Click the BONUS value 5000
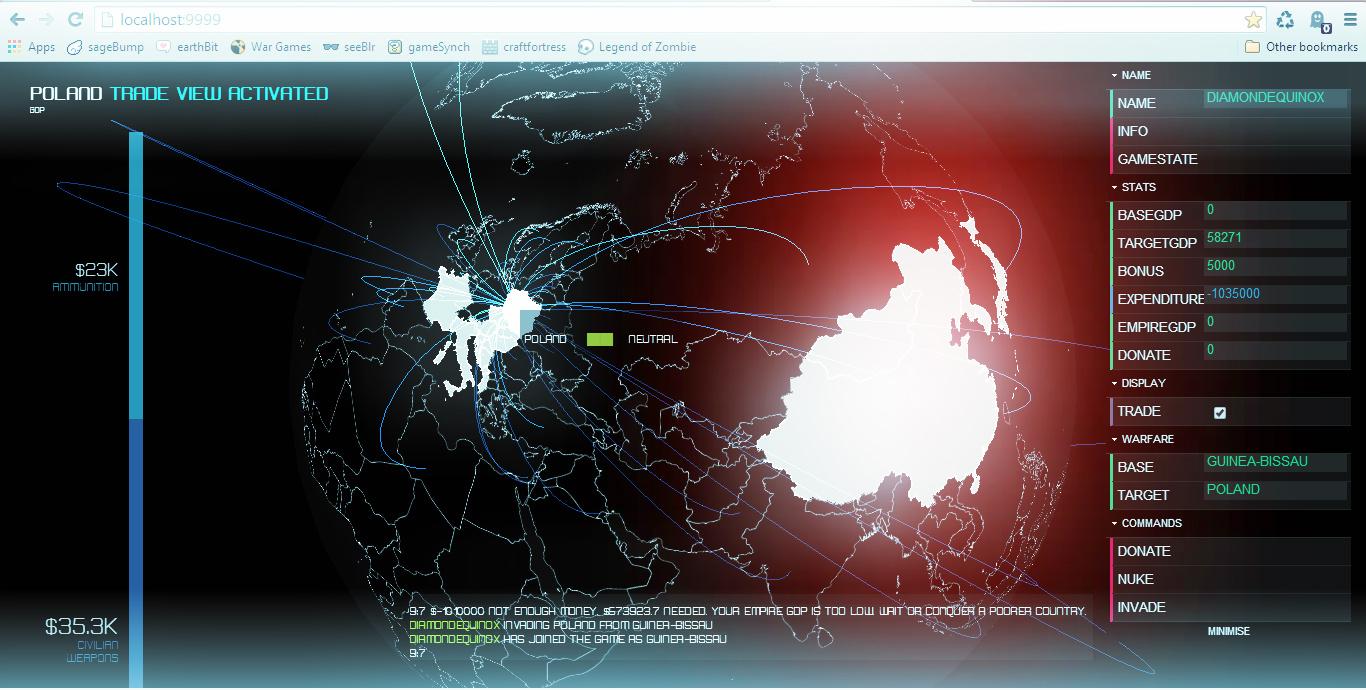This screenshot has height=690, width=1366. 1275,267
